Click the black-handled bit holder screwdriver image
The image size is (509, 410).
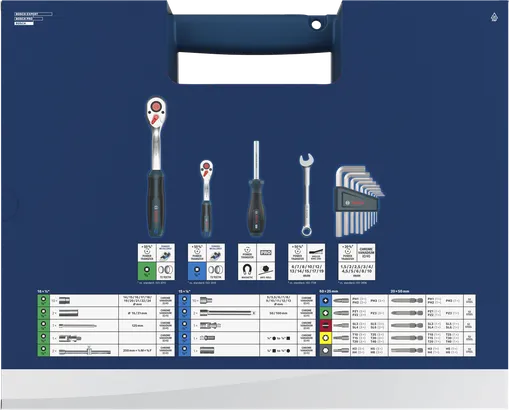(256, 189)
